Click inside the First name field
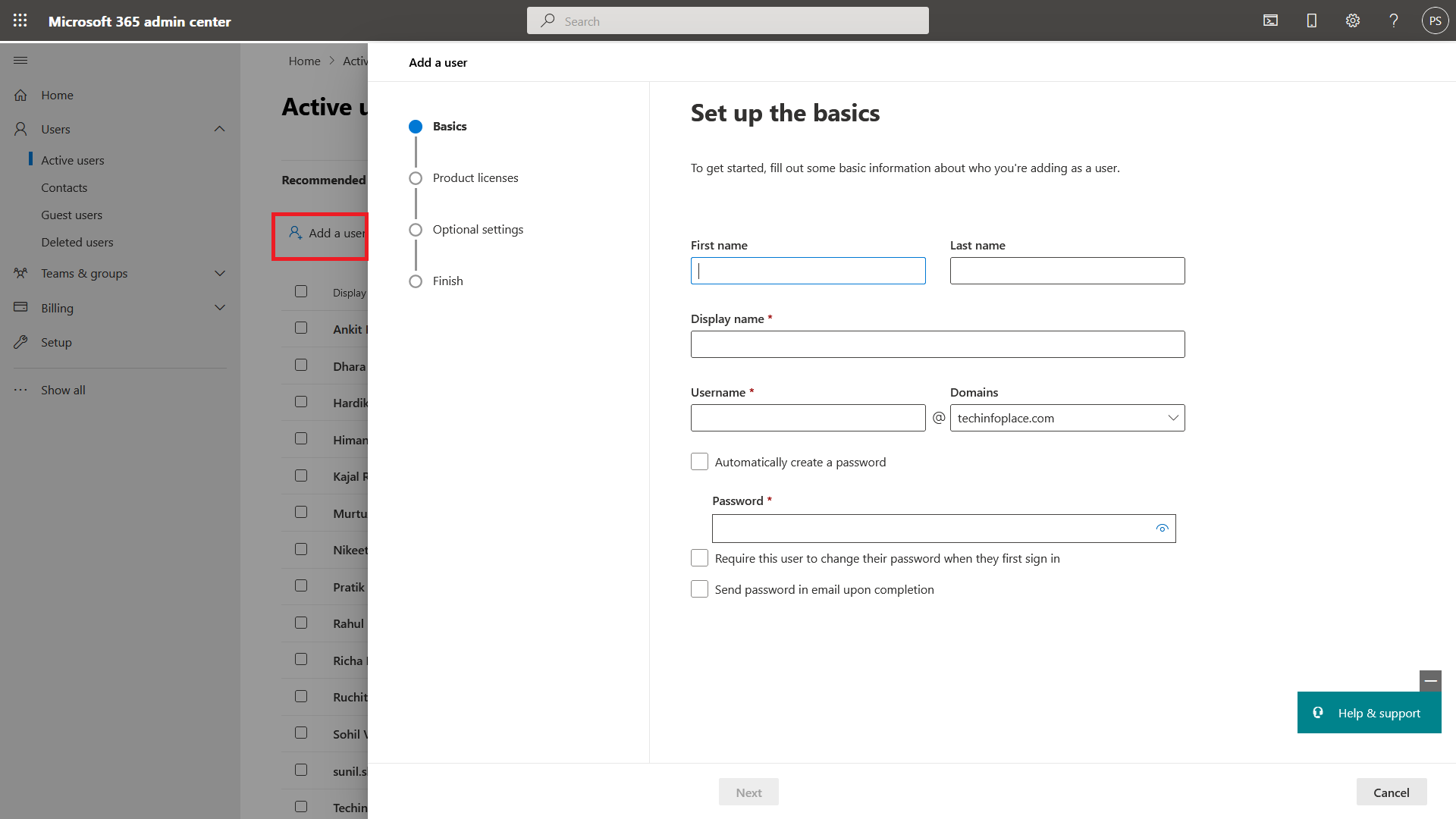 tap(808, 271)
